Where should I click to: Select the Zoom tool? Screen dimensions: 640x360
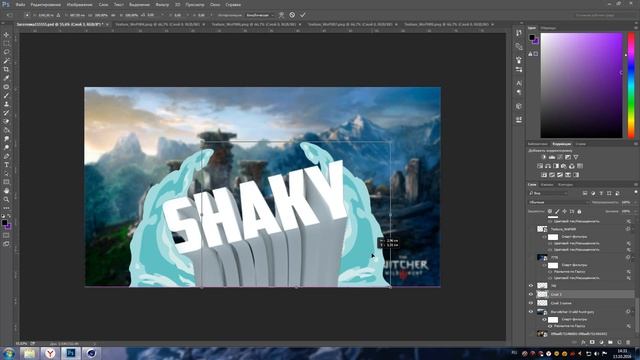coord(6,200)
